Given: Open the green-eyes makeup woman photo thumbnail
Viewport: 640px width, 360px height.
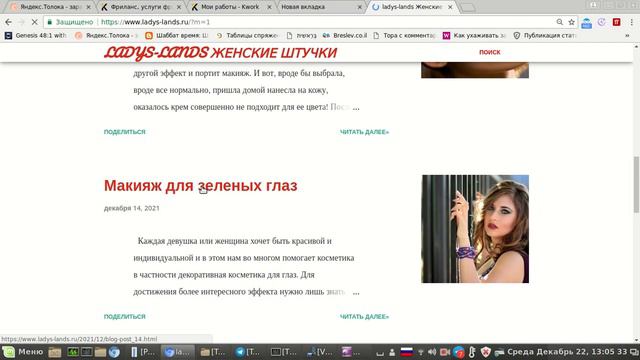Looking at the screenshot, I should (475, 229).
